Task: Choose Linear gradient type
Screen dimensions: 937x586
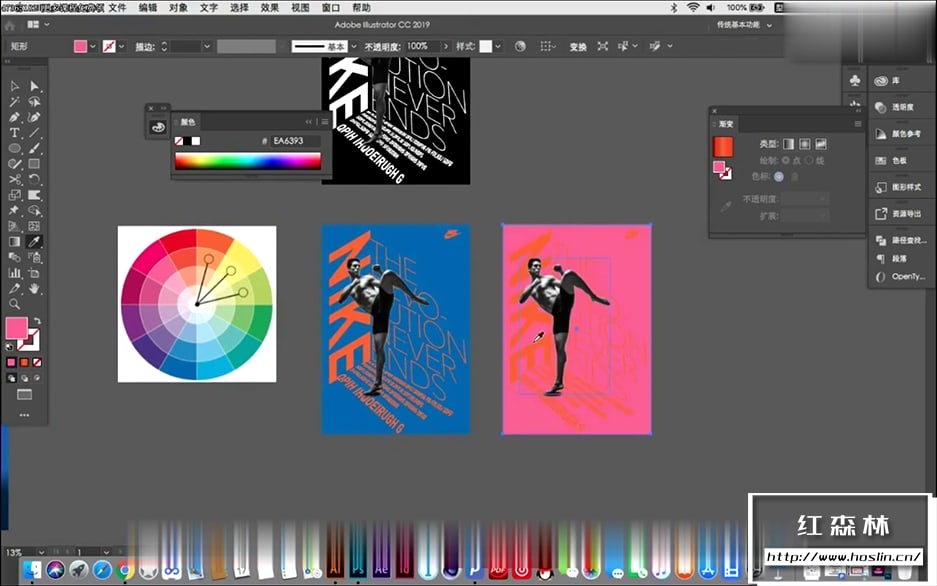Action: coord(789,144)
